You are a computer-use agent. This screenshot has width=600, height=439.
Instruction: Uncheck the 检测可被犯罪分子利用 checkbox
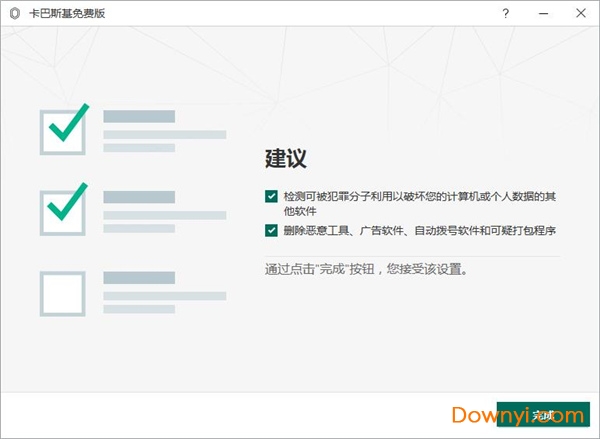(x=271, y=197)
